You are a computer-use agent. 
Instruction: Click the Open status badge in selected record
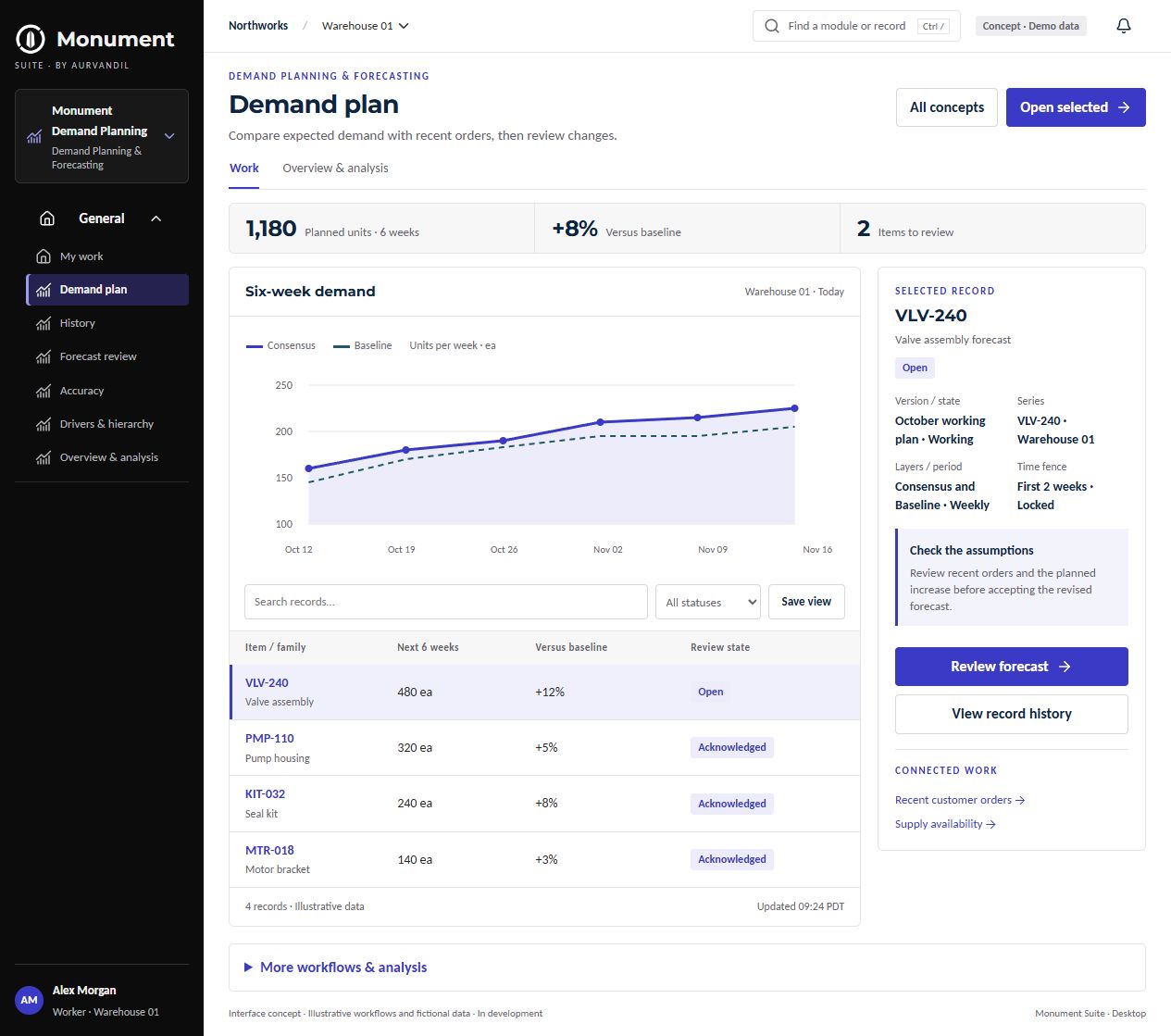point(915,368)
